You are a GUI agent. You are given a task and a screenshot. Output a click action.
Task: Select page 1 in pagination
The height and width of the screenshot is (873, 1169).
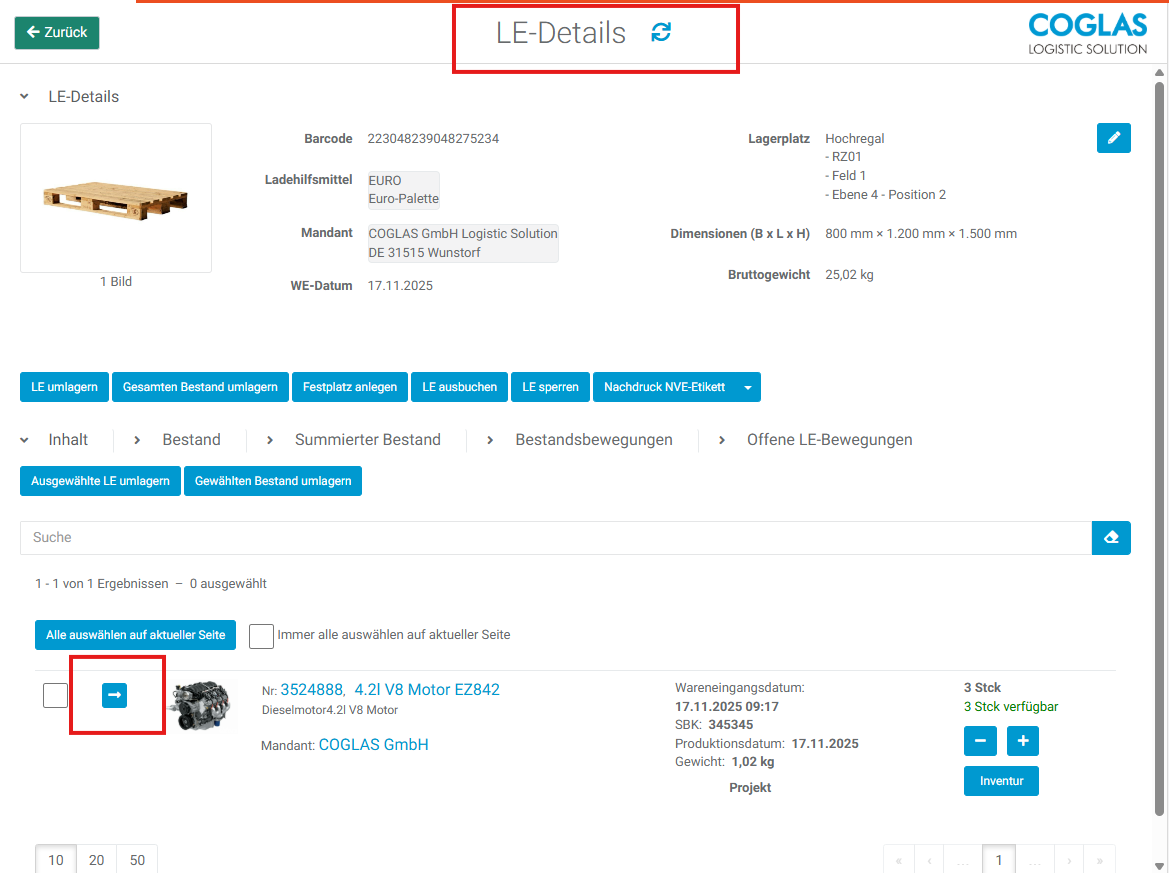[x=998, y=860]
